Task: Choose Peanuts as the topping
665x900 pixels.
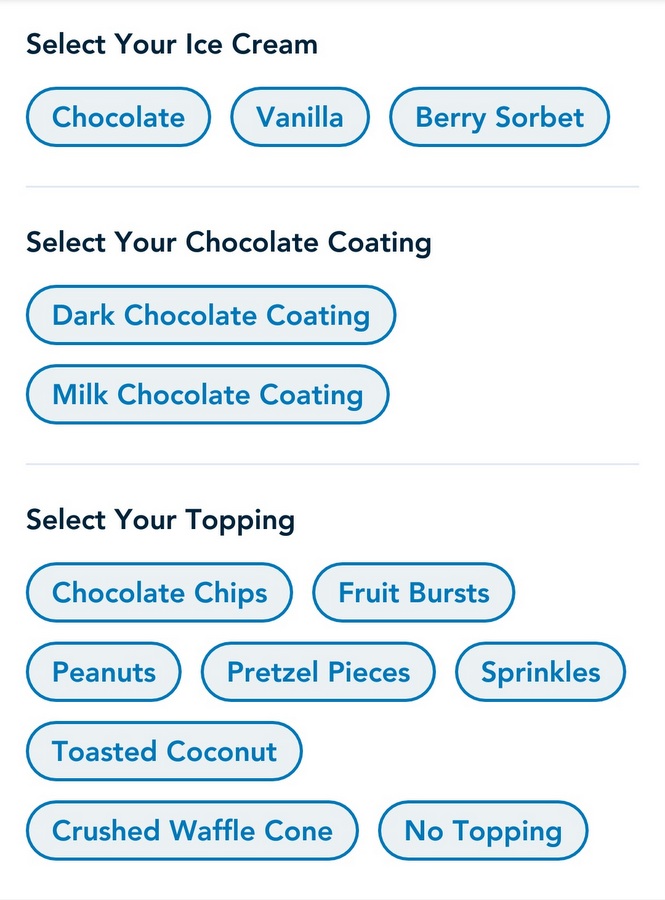Action: 103,671
